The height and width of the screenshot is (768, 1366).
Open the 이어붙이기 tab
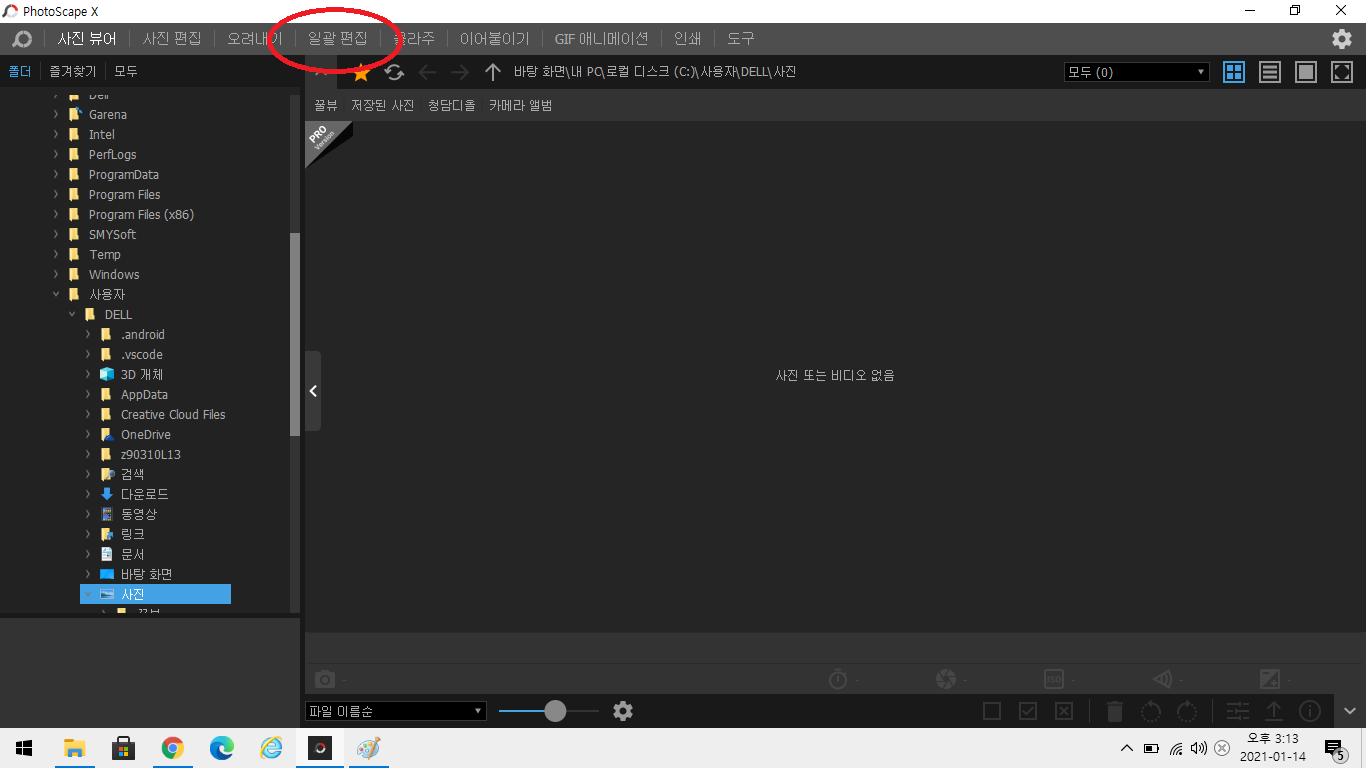[494, 39]
